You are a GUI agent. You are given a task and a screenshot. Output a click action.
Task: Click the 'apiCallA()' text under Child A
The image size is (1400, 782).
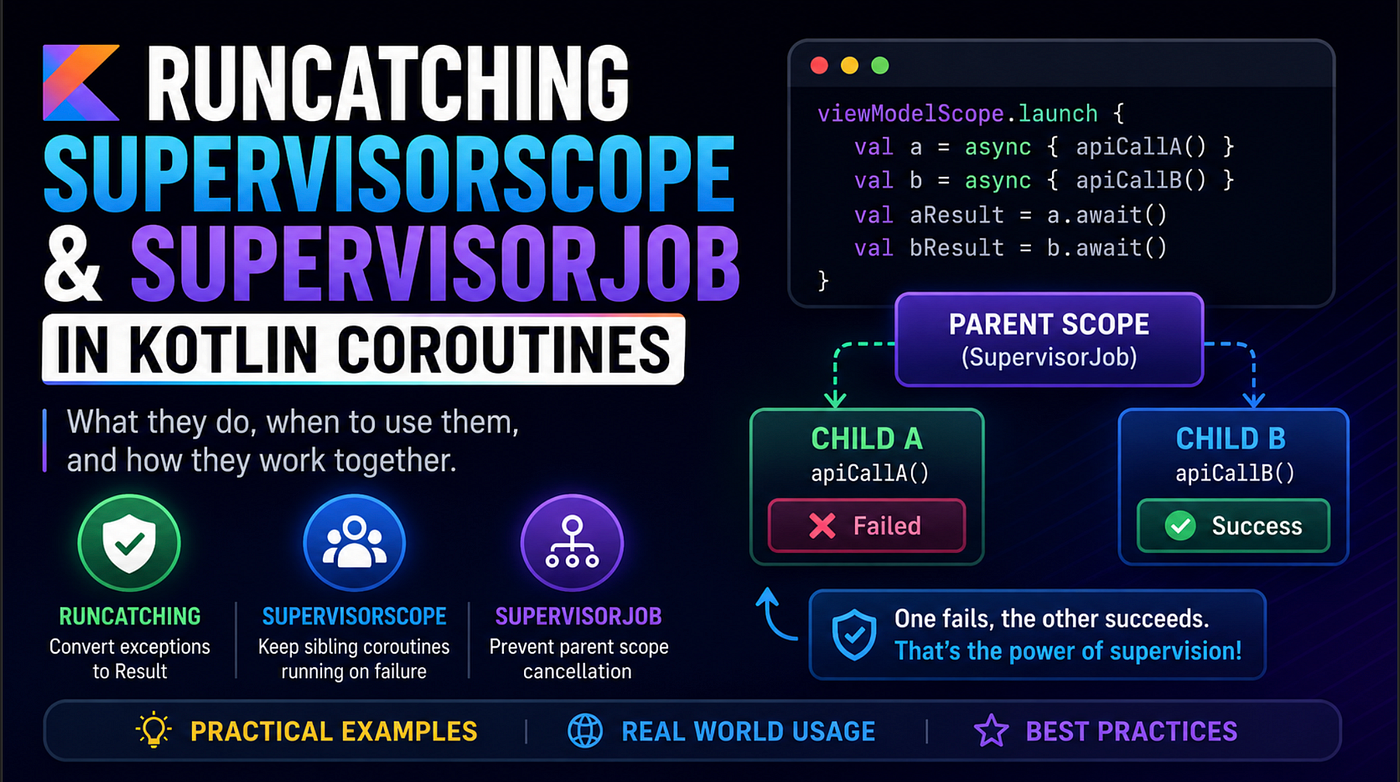click(869, 472)
